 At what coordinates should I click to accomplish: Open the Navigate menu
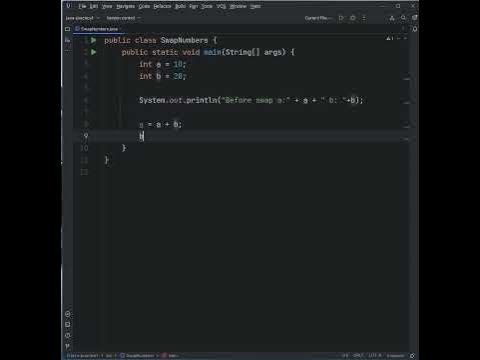(125, 6)
